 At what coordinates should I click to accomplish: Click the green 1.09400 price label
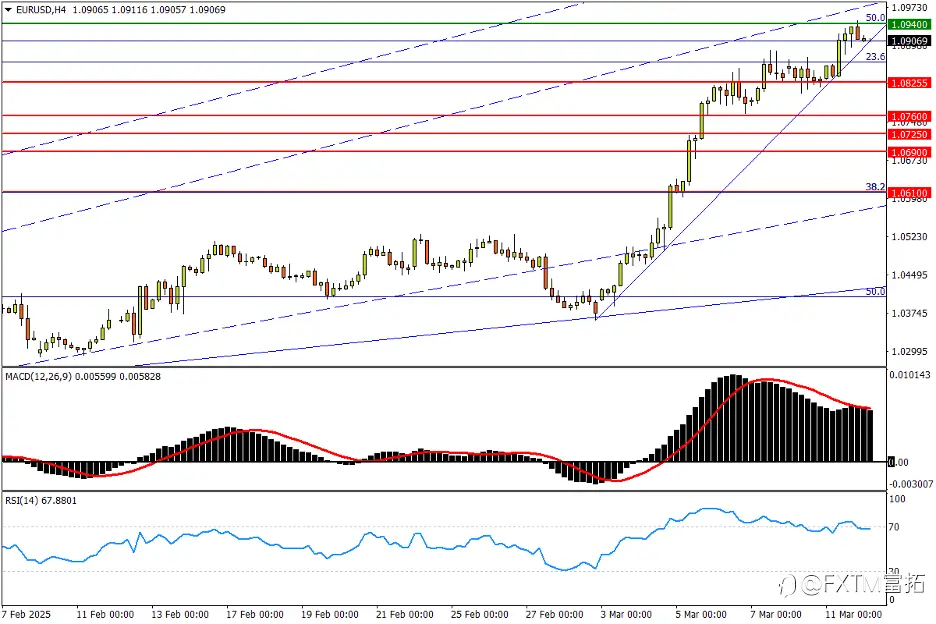pyautogui.click(x=909, y=24)
